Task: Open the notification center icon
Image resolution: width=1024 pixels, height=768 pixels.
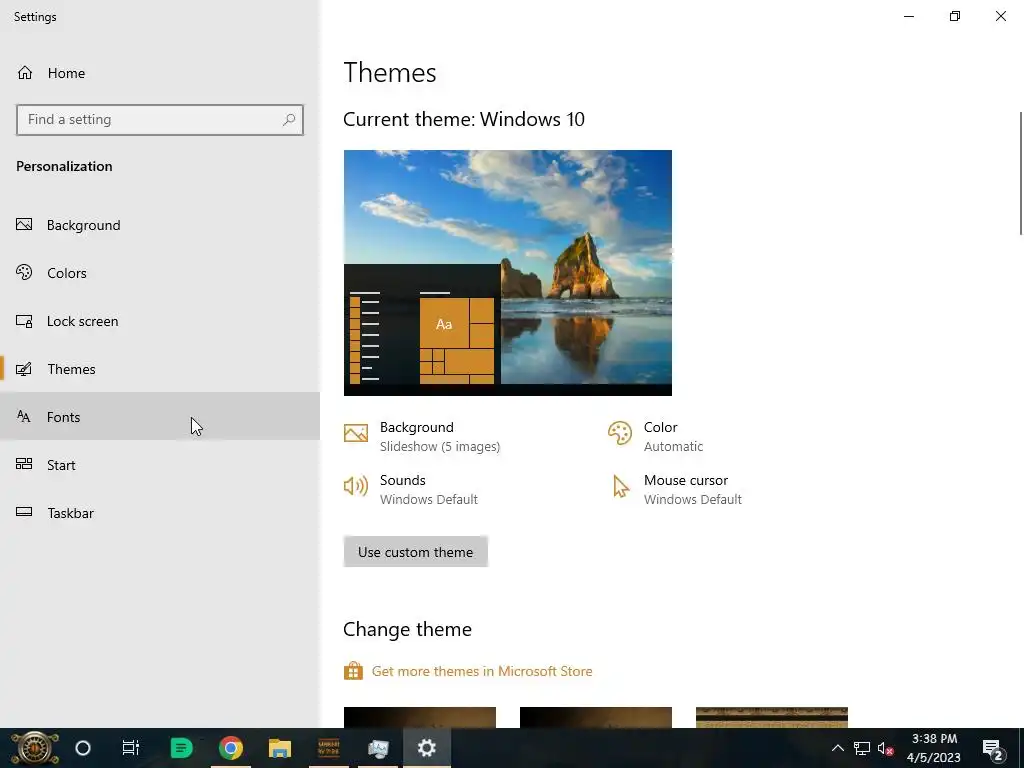Action: click(993, 749)
